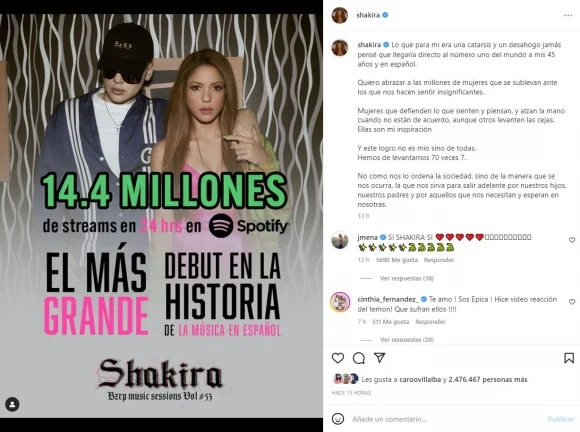Open shakira's profile picture in the header
This screenshot has height=432, width=580.
pyautogui.click(x=340, y=15)
